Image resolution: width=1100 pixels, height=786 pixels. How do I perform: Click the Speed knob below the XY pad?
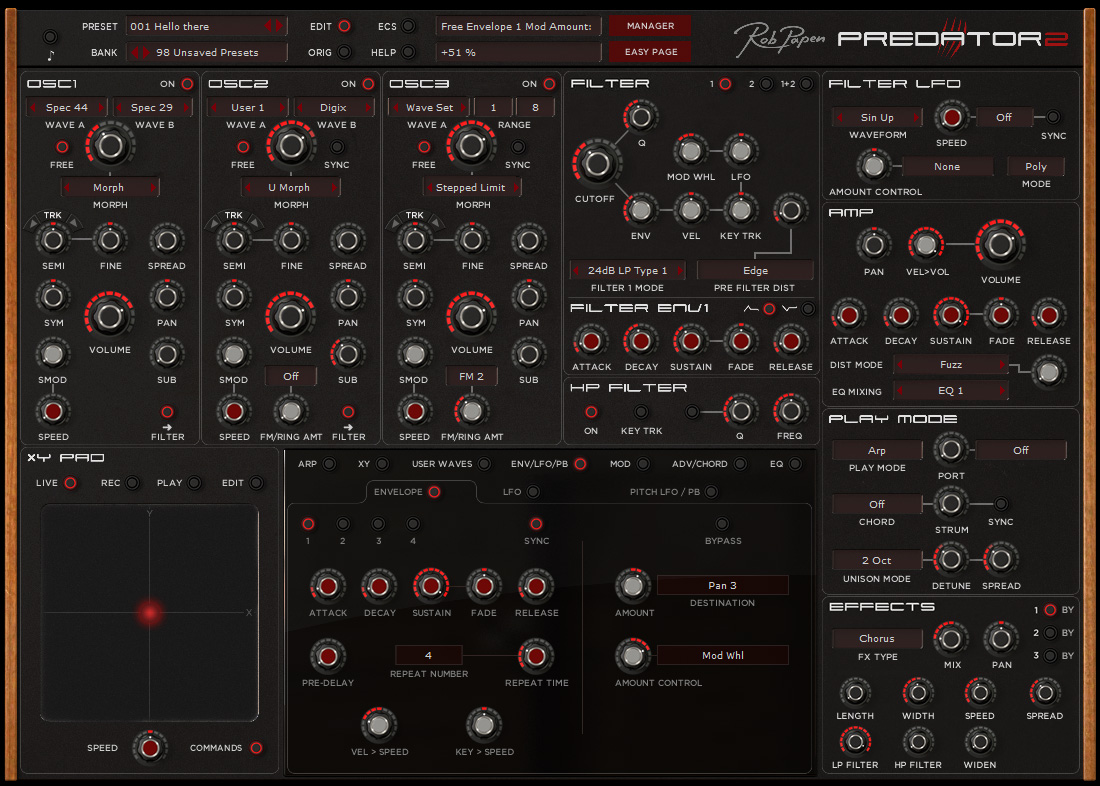coord(150,747)
